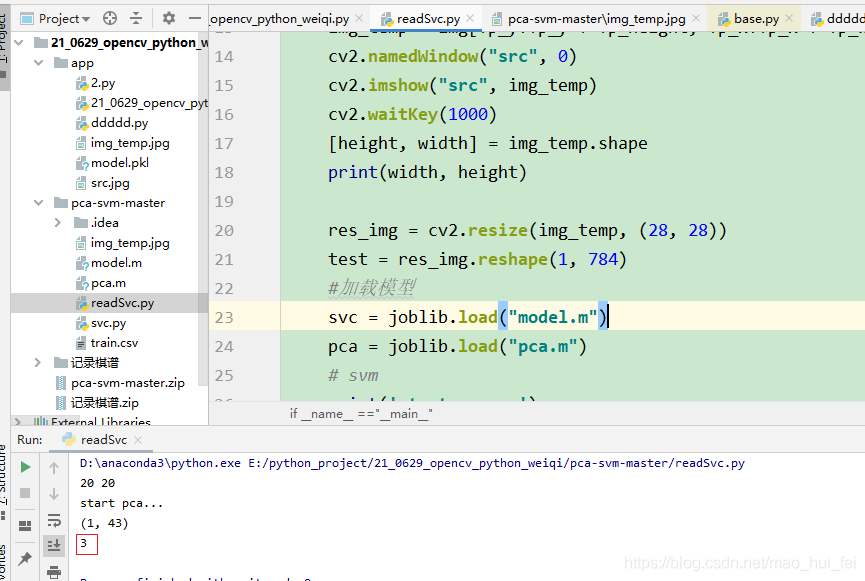Navigate down in the console output

[53, 492]
